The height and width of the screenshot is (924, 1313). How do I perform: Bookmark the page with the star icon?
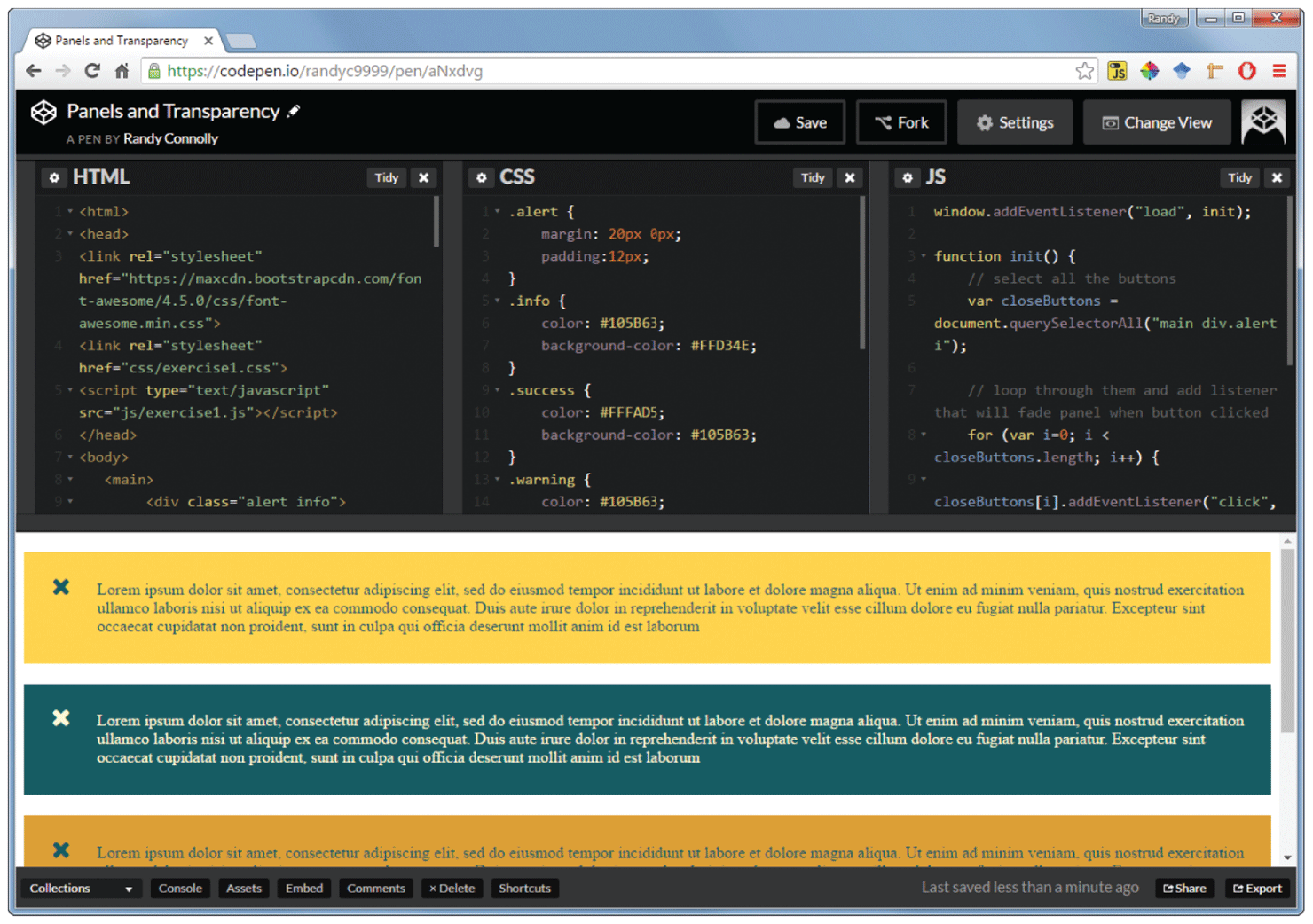pyautogui.click(x=1084, y=71)
